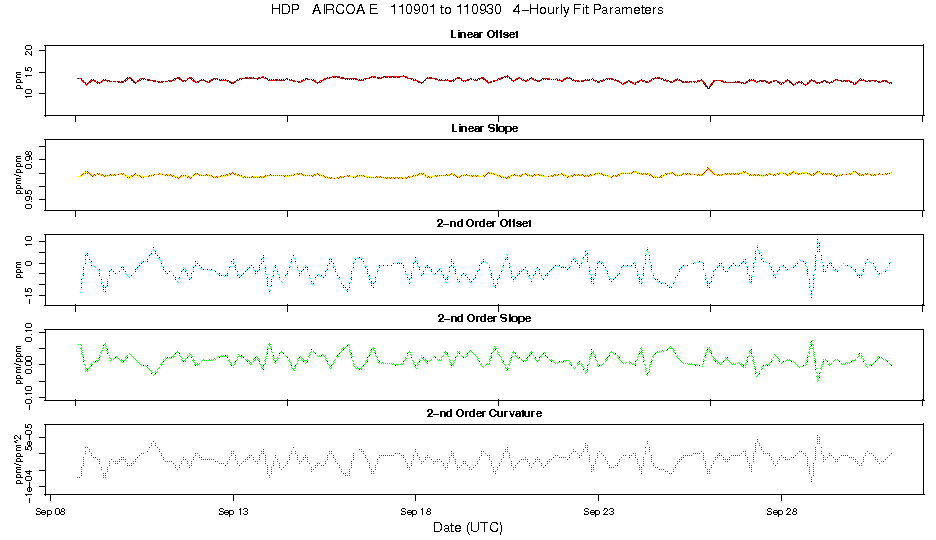The height and width of the screenshot is (540, 936).
Task: Select the "Linear Offset" panel title
Action: (485, 35)
